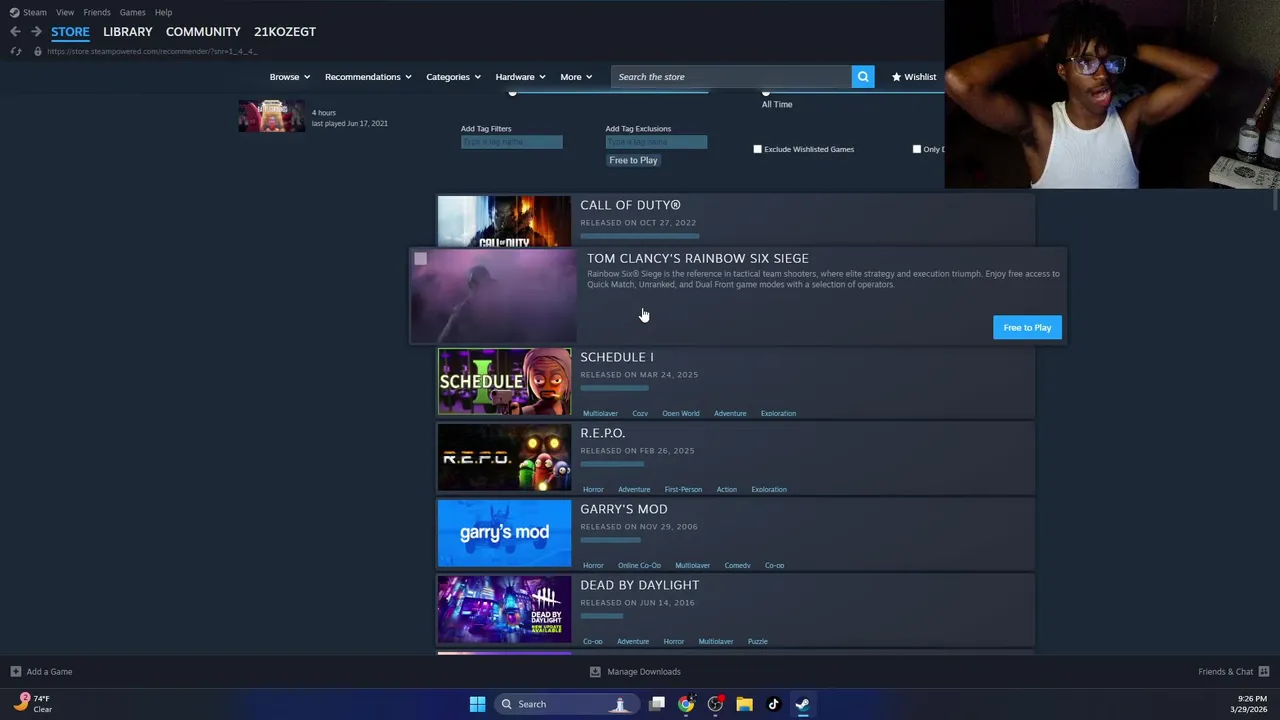Click the Steam logo in the menu bar
1280x720 pixels.
coord(14,12)
